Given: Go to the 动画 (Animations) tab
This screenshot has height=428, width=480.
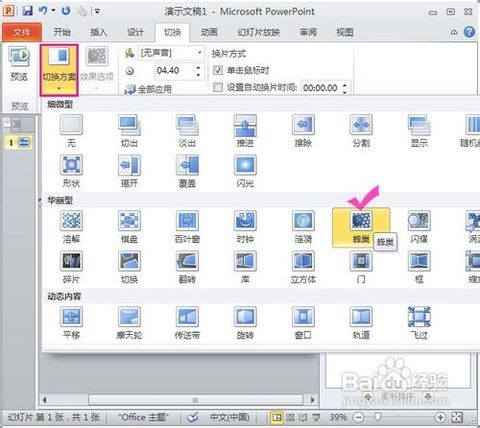Looking at the screenshot, I should (209, 32).
